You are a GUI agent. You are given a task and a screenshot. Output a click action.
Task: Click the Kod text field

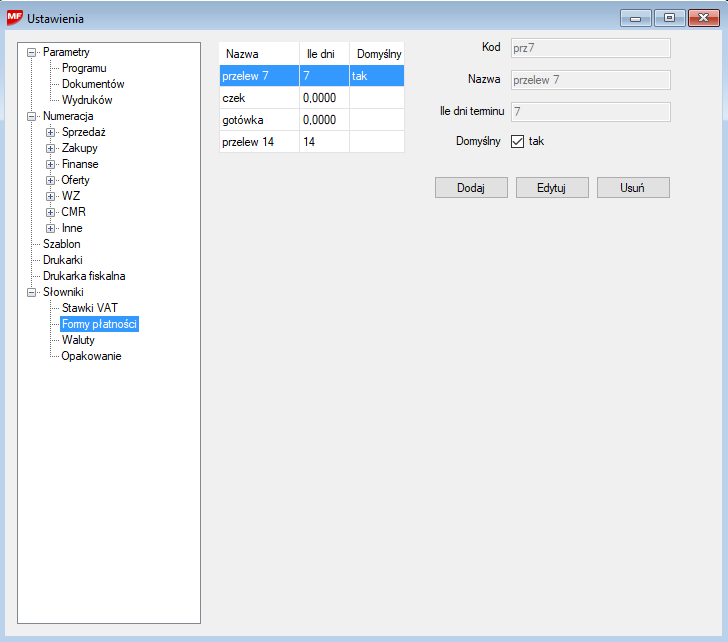pyautogui.click(x=589, y=47)
